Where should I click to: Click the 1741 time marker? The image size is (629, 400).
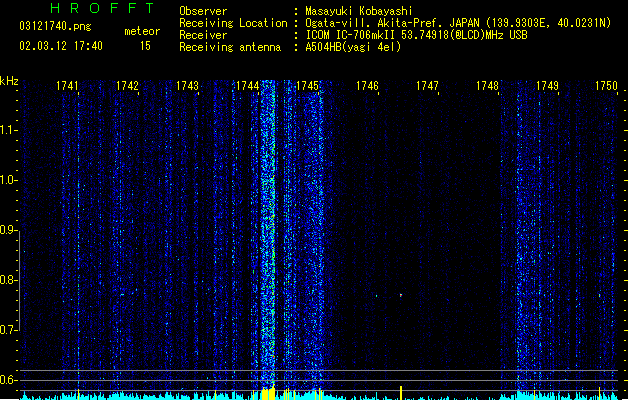pos(67,86)
